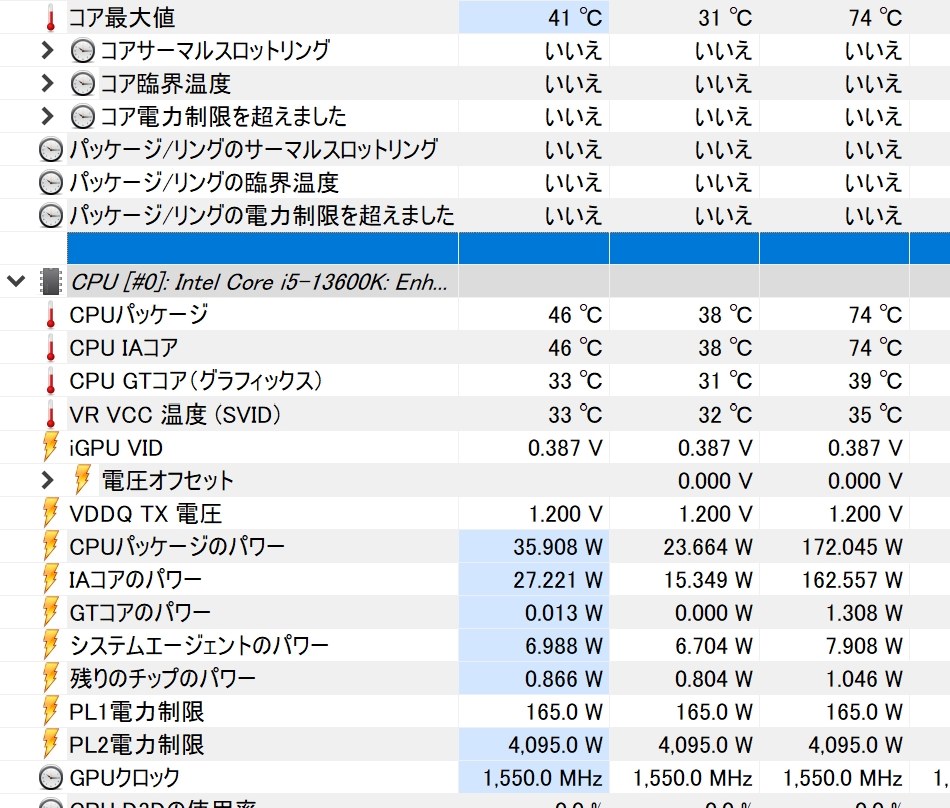Click the 0.866 W remaining chip current value
The height and width of the screenshot is (808, 950).
[x=563, y=679]
